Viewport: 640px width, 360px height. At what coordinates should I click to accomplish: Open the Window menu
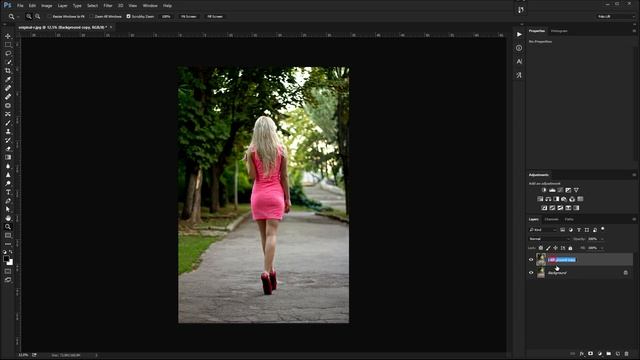(150, 6)
